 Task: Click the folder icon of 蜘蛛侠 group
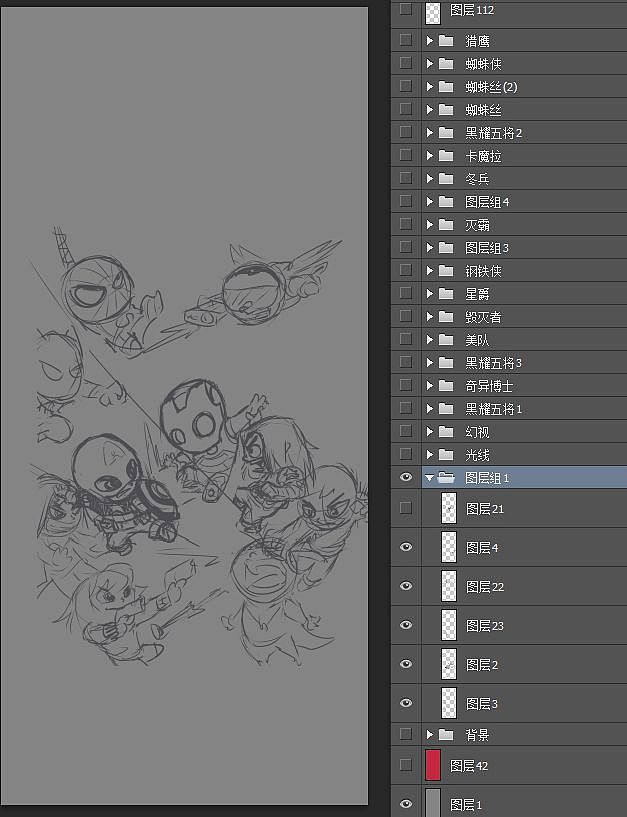pos(446,64)
